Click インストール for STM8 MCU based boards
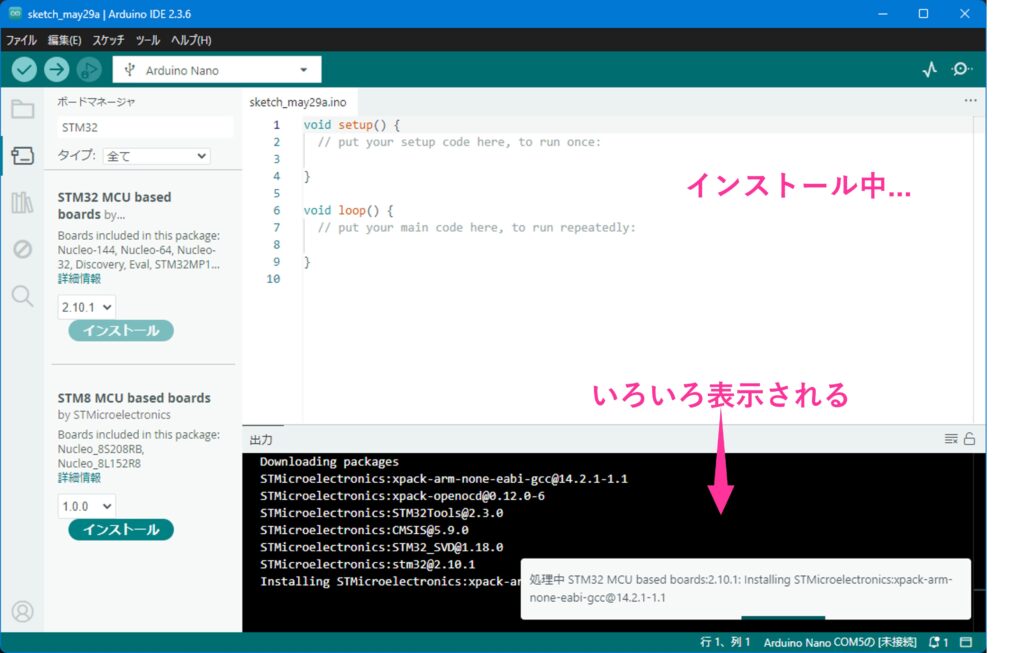This screenshot has height=653, width=1024. (x=121, y=530)
